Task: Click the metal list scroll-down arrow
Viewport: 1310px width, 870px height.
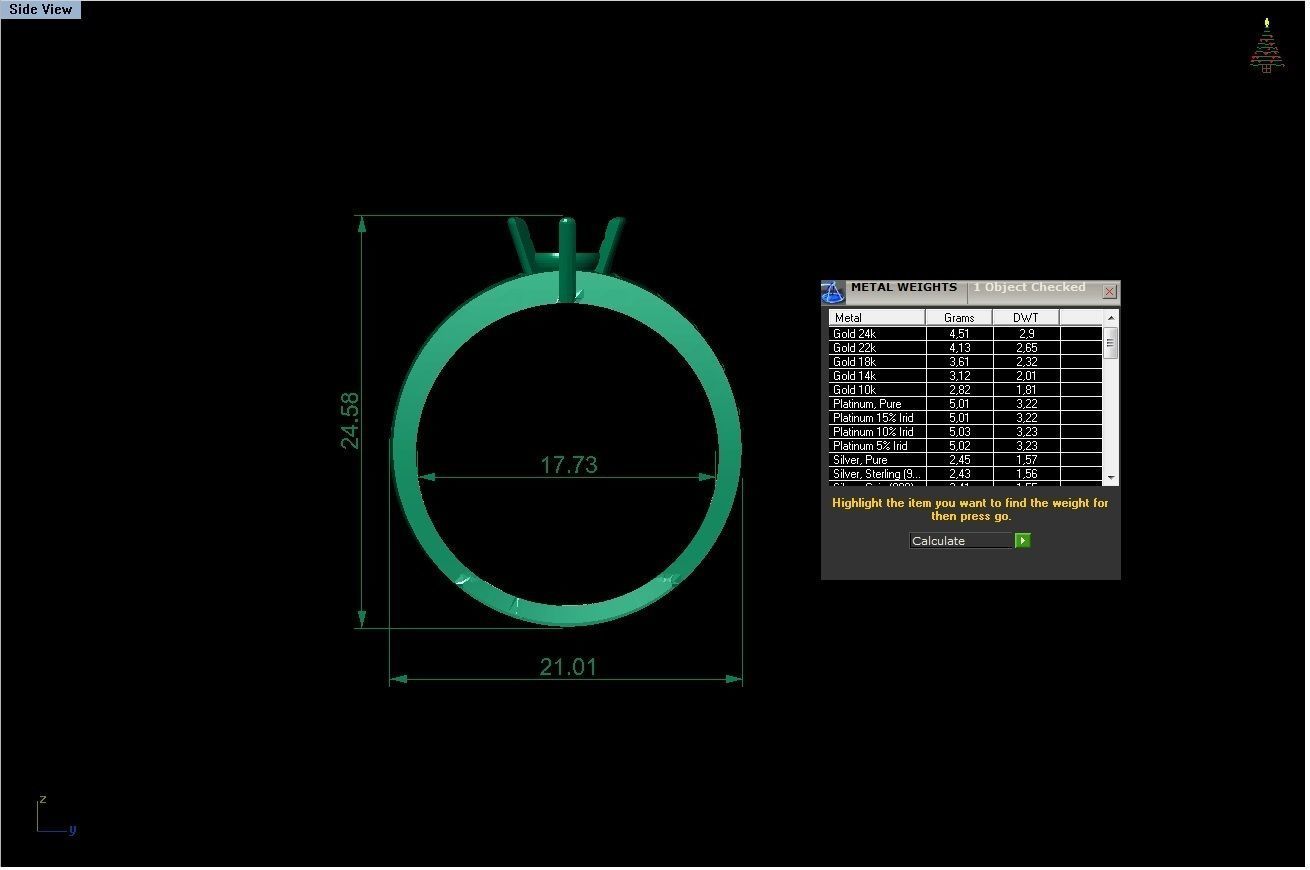Action: 1110,478
